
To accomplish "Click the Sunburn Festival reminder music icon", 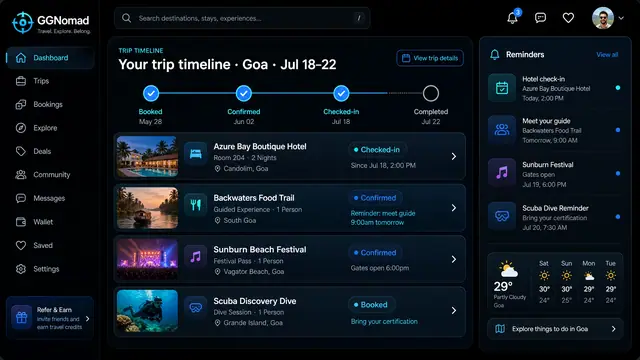I will (502, 173).
